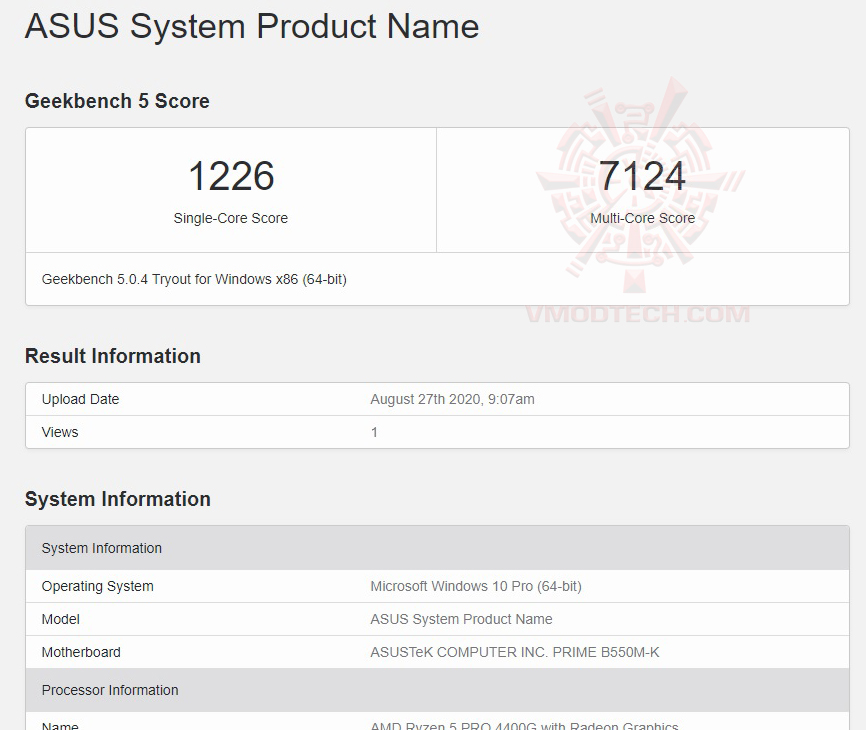
Task: Click the Result Information section heading
Action: pyautogui.click(x=113, y=356)
